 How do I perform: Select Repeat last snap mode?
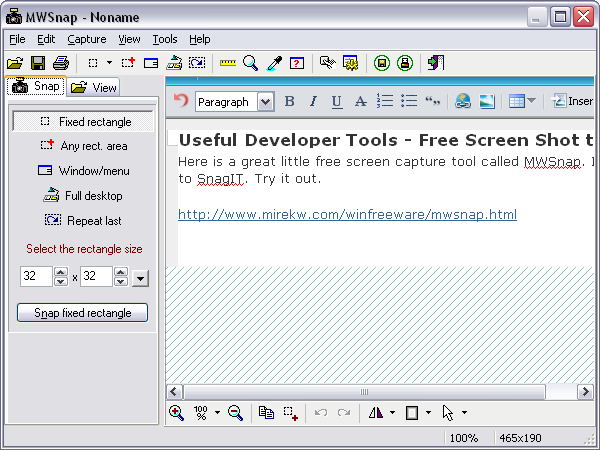click(x=83, y=220)
